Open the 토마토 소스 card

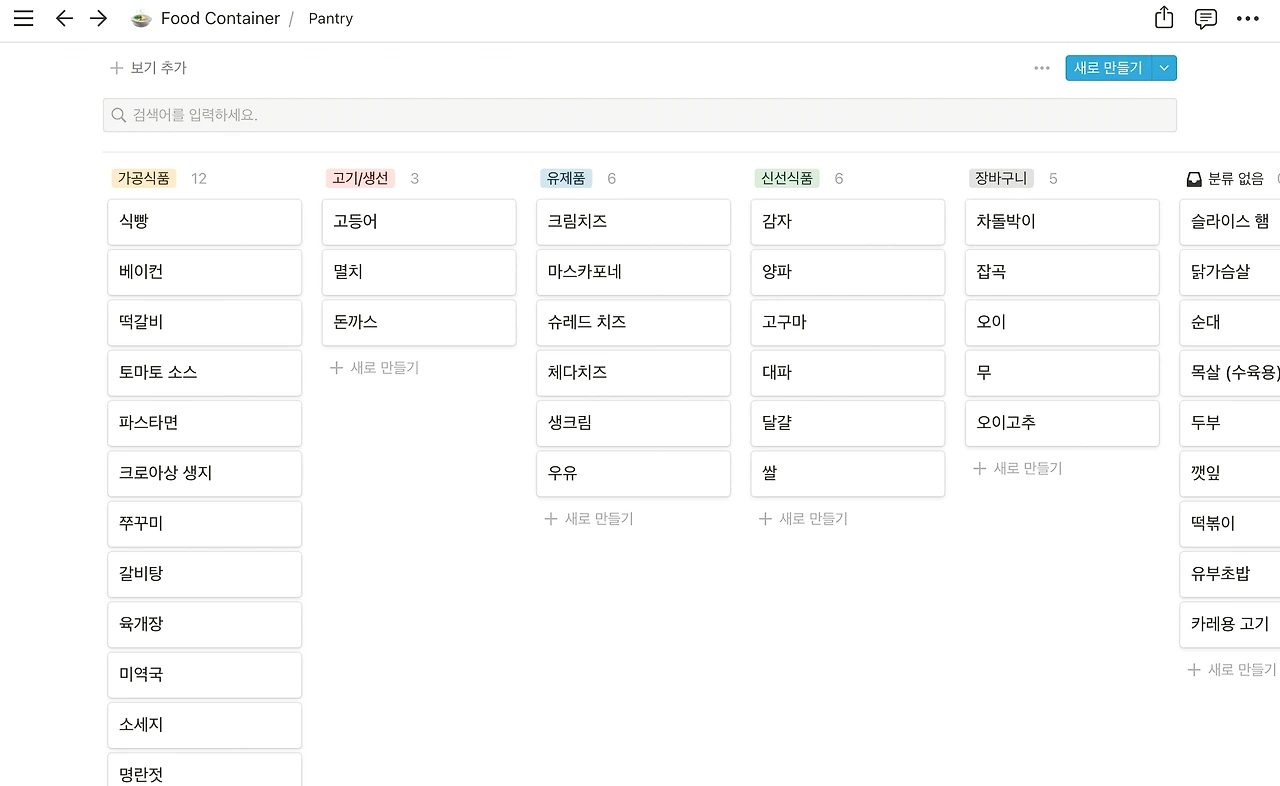(x=204, y=372)
